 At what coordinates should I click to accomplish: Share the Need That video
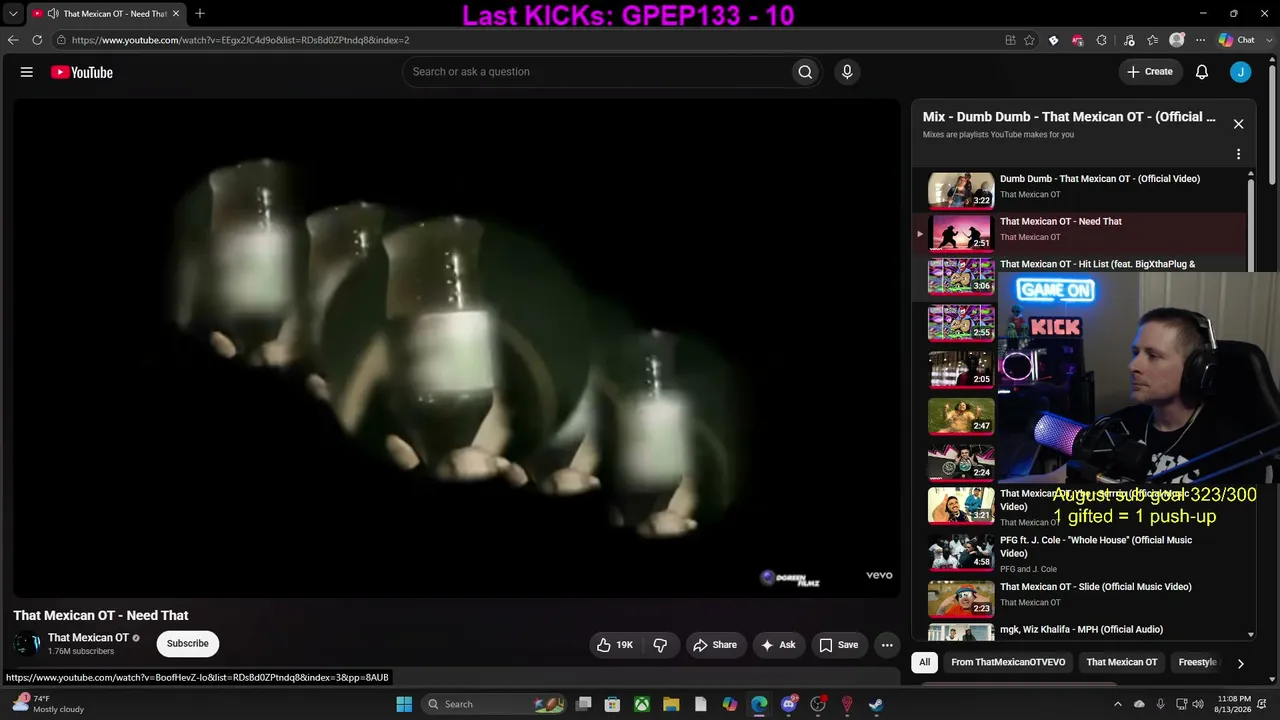point(715,645)
